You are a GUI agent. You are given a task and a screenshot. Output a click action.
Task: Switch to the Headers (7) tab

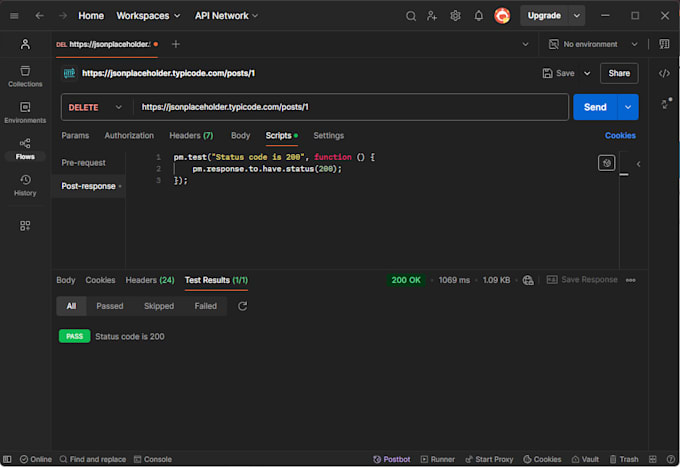point(191,136)
